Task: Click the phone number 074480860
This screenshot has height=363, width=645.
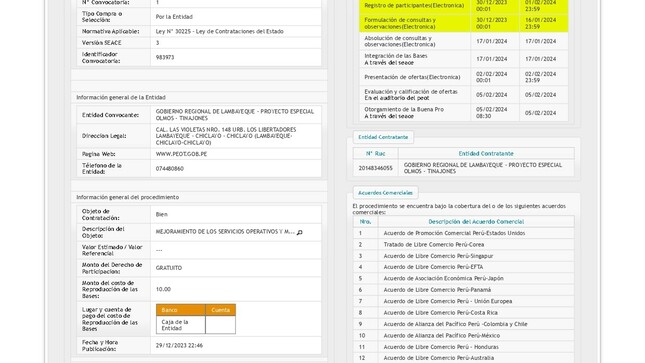Action: tap(169, 169)
